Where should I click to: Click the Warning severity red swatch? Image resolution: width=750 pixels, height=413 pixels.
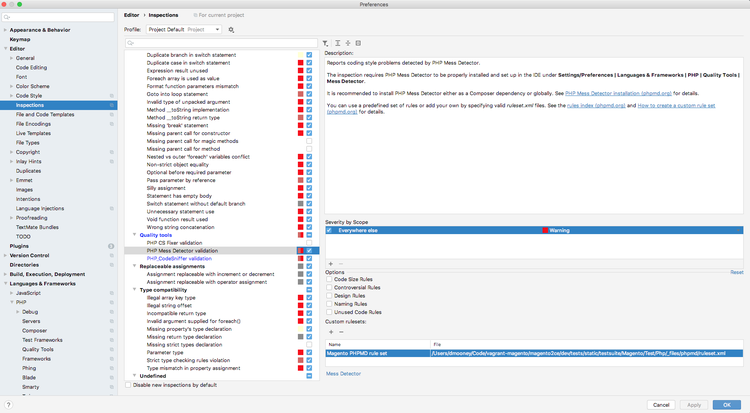(545, 230)
